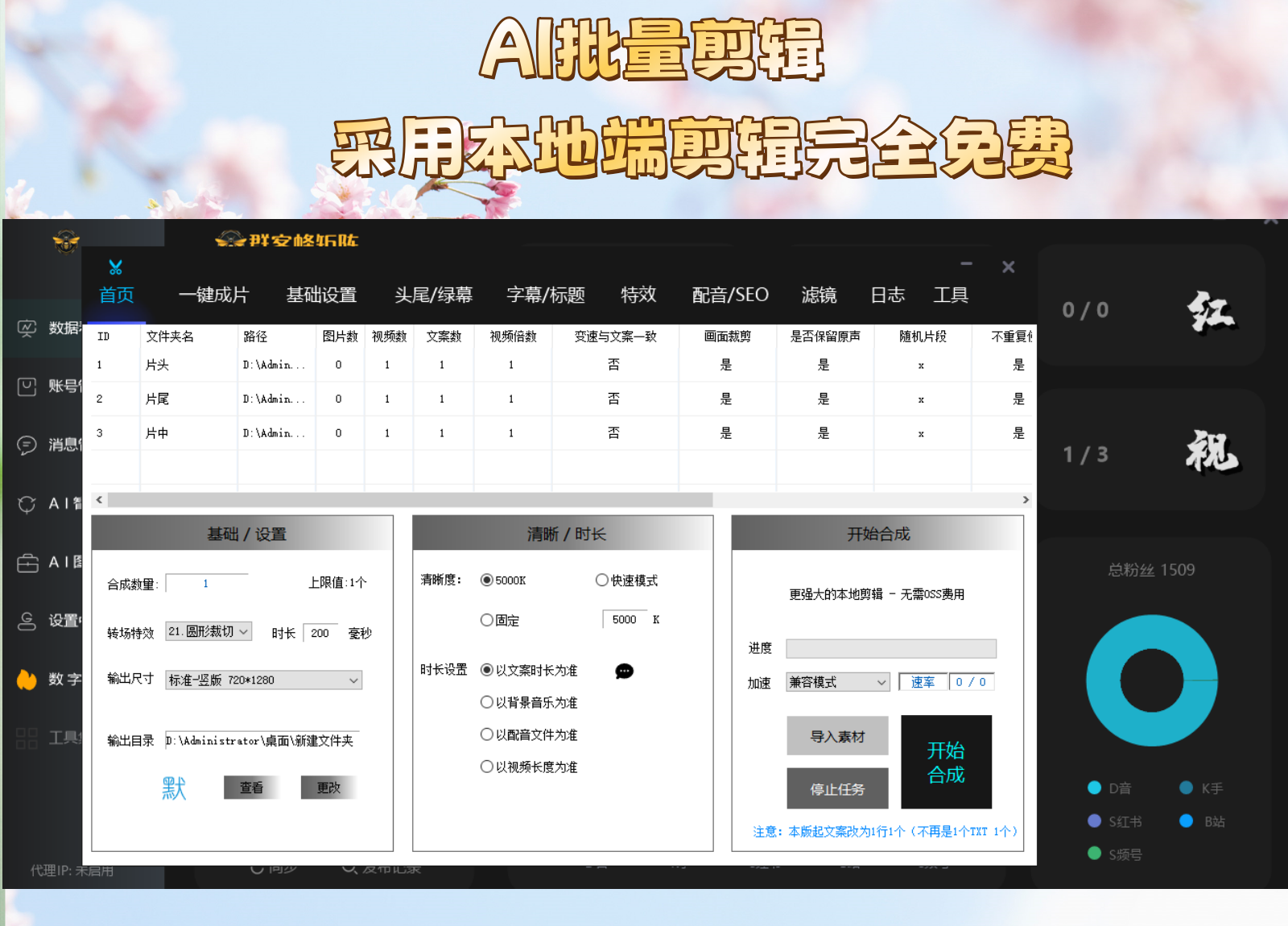The height and width of the screenshot is (926, 1288).
Task: Click the bee logo in the sidebar header
Action: 66,241
